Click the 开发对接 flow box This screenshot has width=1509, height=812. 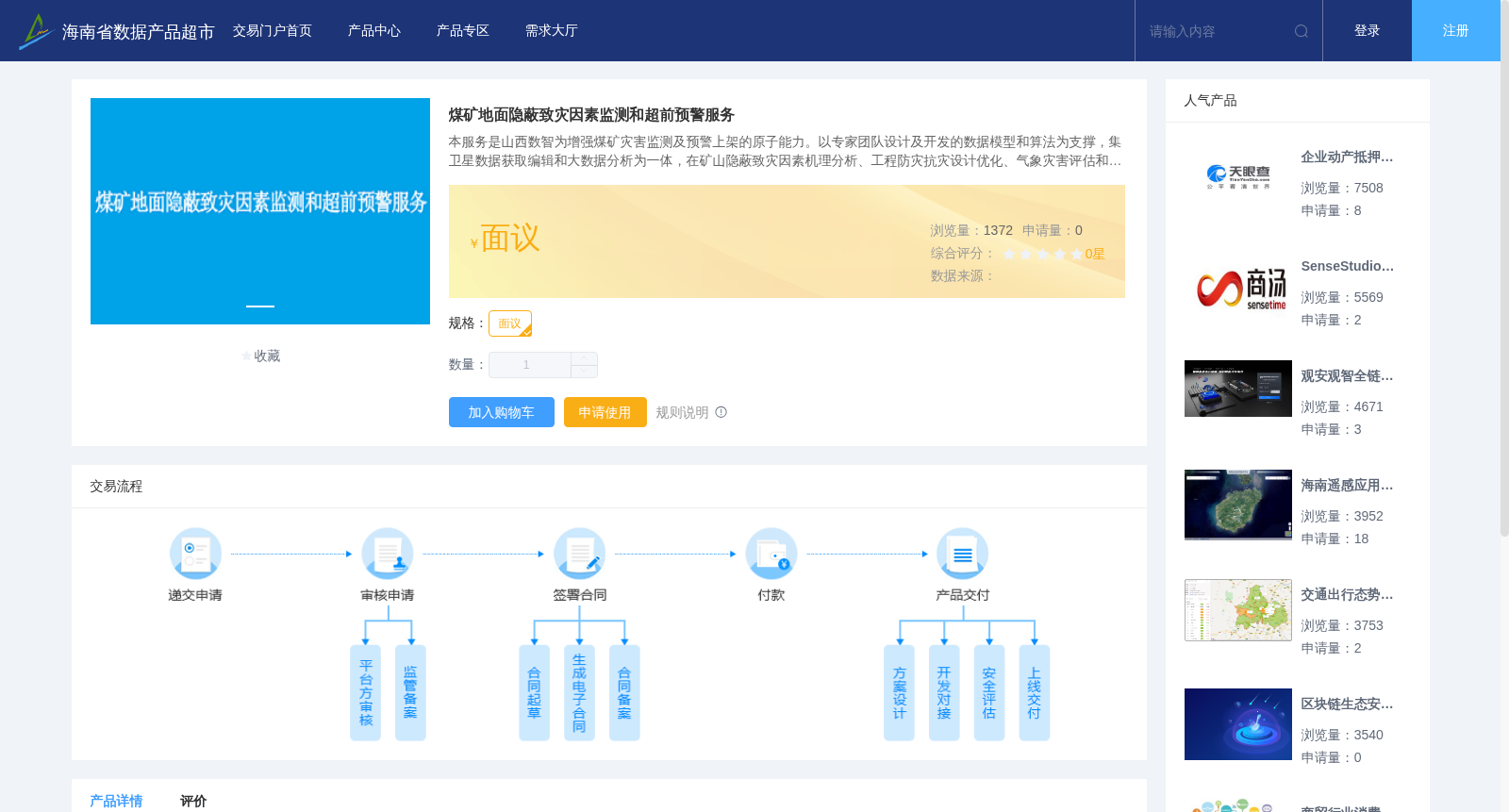pyautogui.click(x=944, y=693)
